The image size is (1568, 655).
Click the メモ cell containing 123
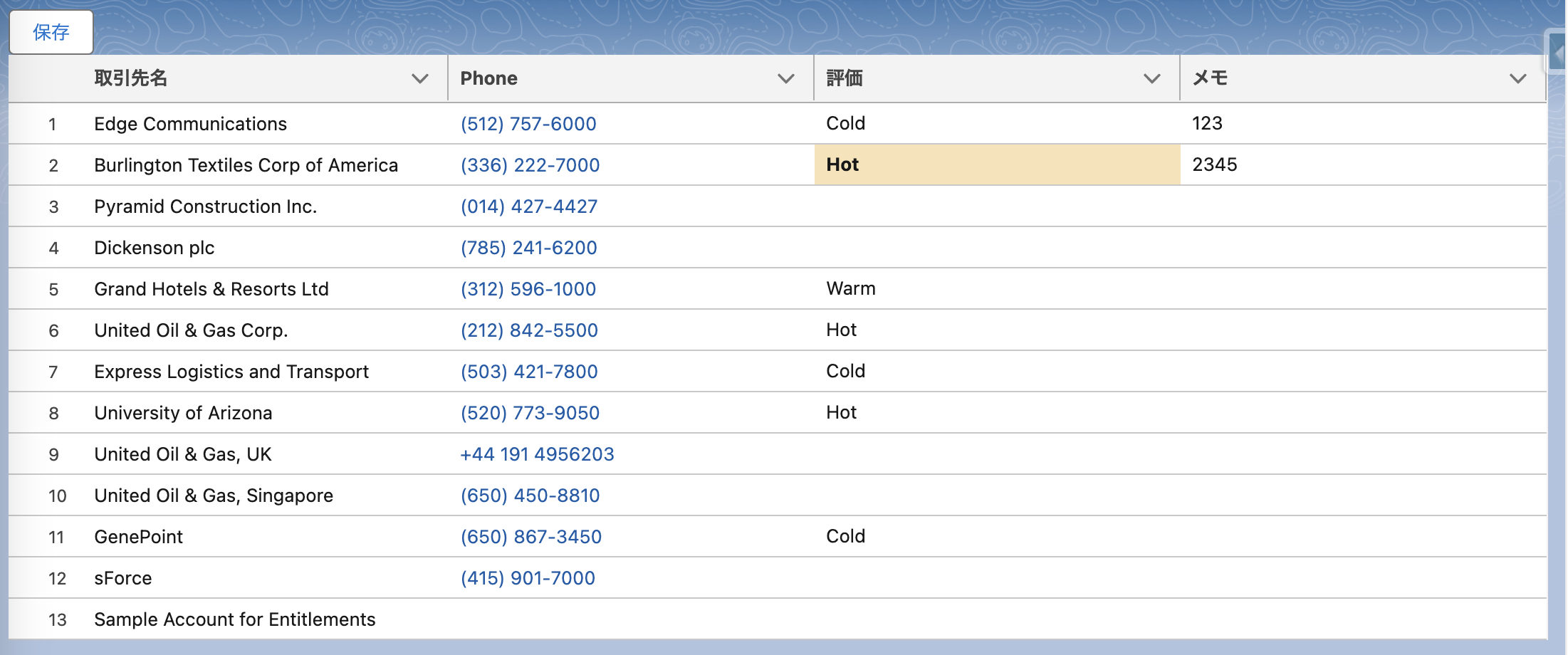(x=1207, y=123)
